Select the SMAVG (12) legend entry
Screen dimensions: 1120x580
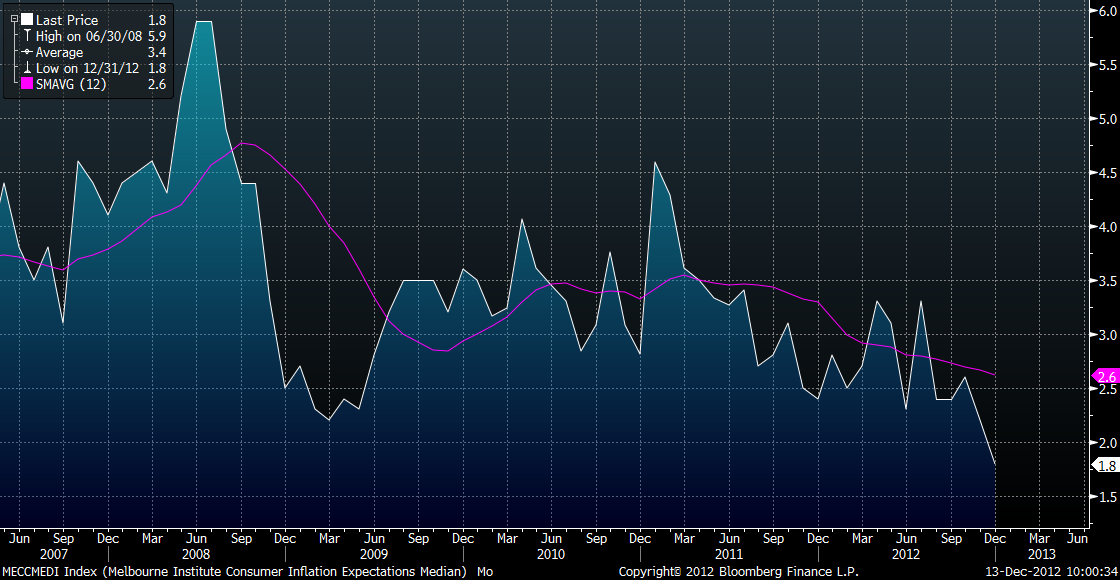tap(71, 84)
